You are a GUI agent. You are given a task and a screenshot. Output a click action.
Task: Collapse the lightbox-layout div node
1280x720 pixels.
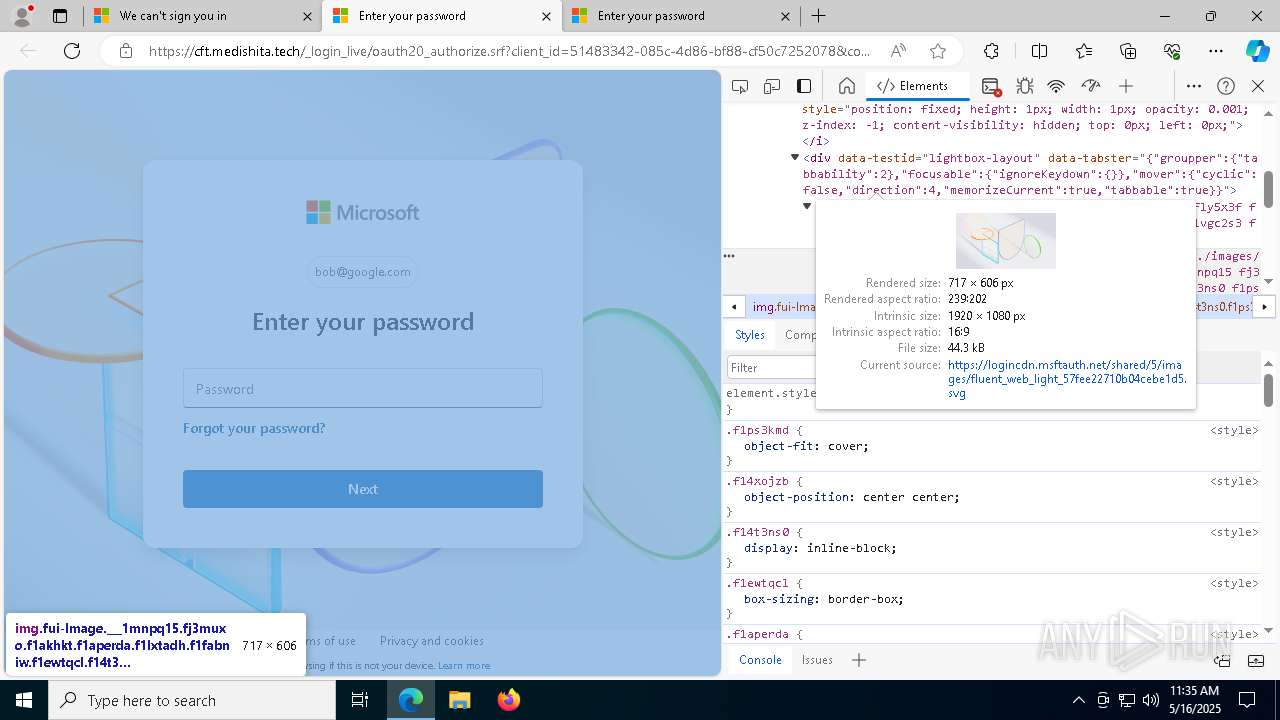[x=795, y=158]
